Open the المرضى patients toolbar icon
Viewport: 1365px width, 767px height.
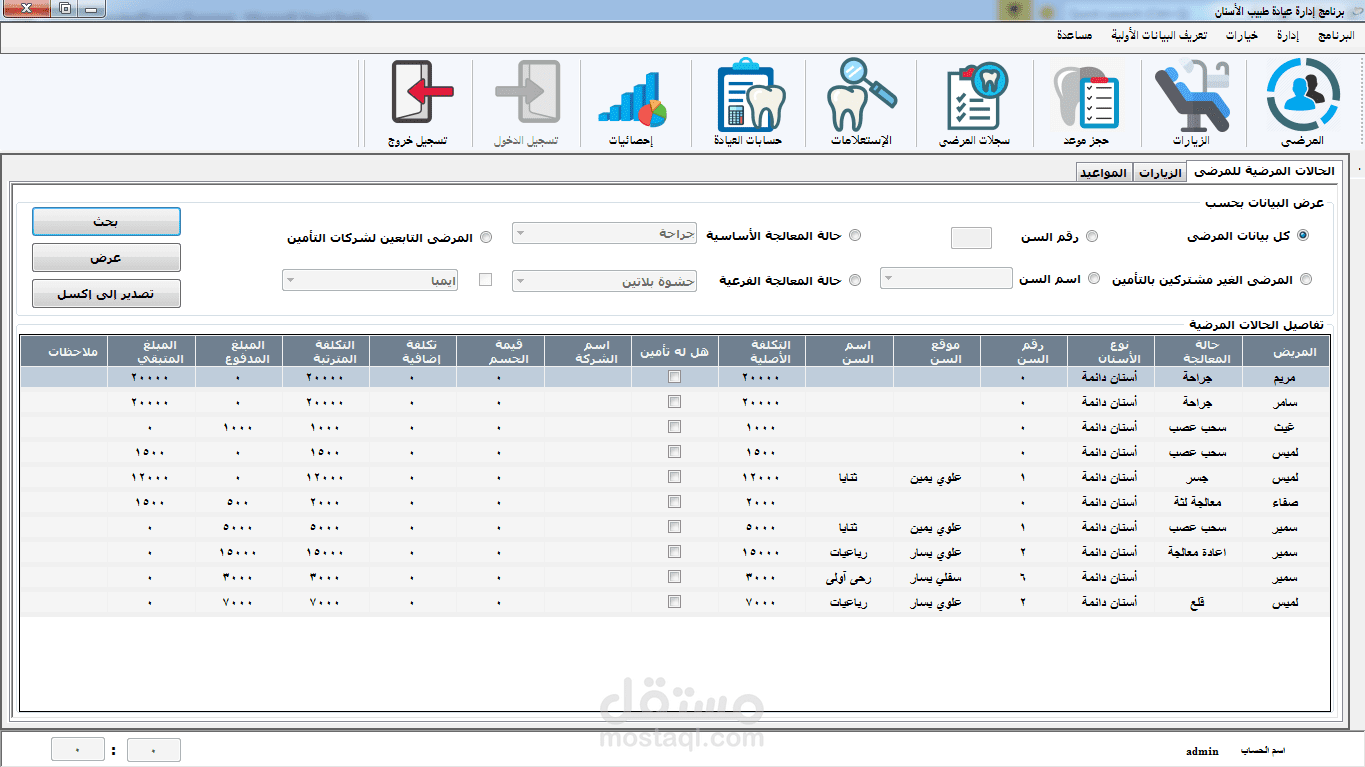[1302, 102]
